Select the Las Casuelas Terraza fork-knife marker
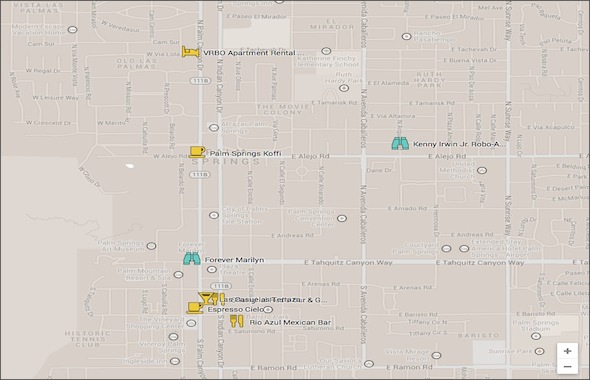Image resolution: width=590 pixels, height=380 pixels. (x=219, y=299)
